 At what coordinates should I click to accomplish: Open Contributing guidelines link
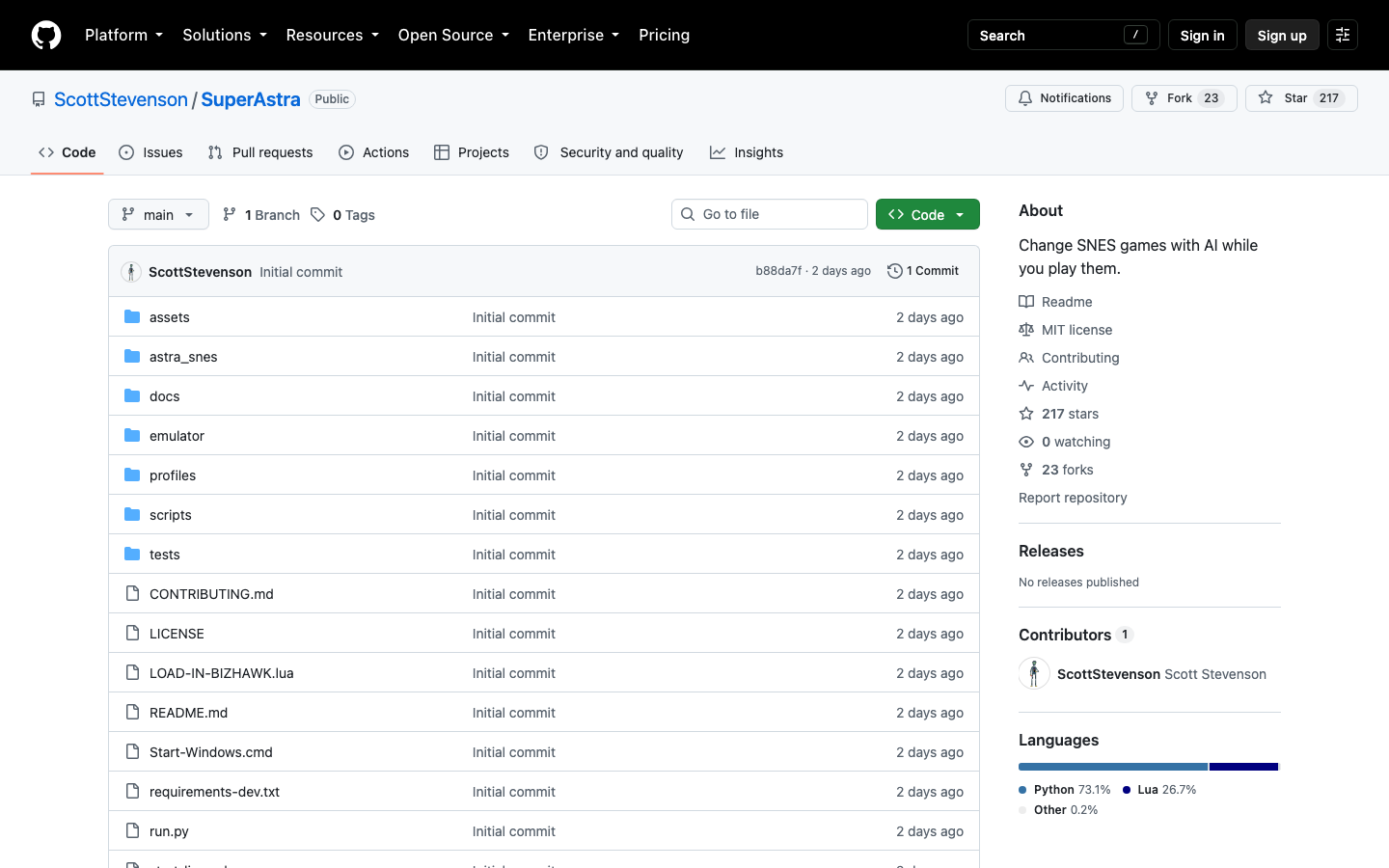coord(1069,358)
